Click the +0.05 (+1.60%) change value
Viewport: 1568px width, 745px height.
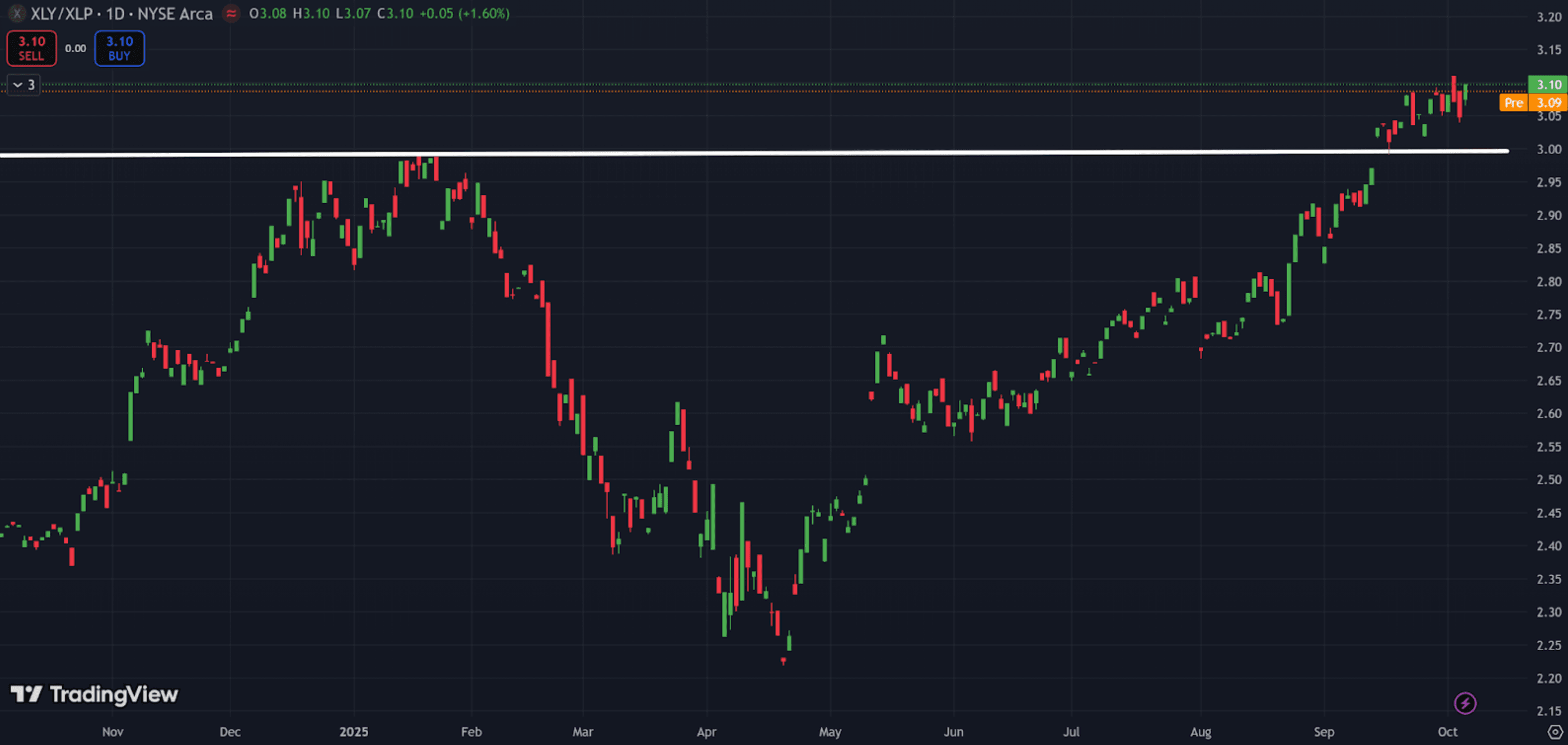pyautogui.click(x=464, y=13)
